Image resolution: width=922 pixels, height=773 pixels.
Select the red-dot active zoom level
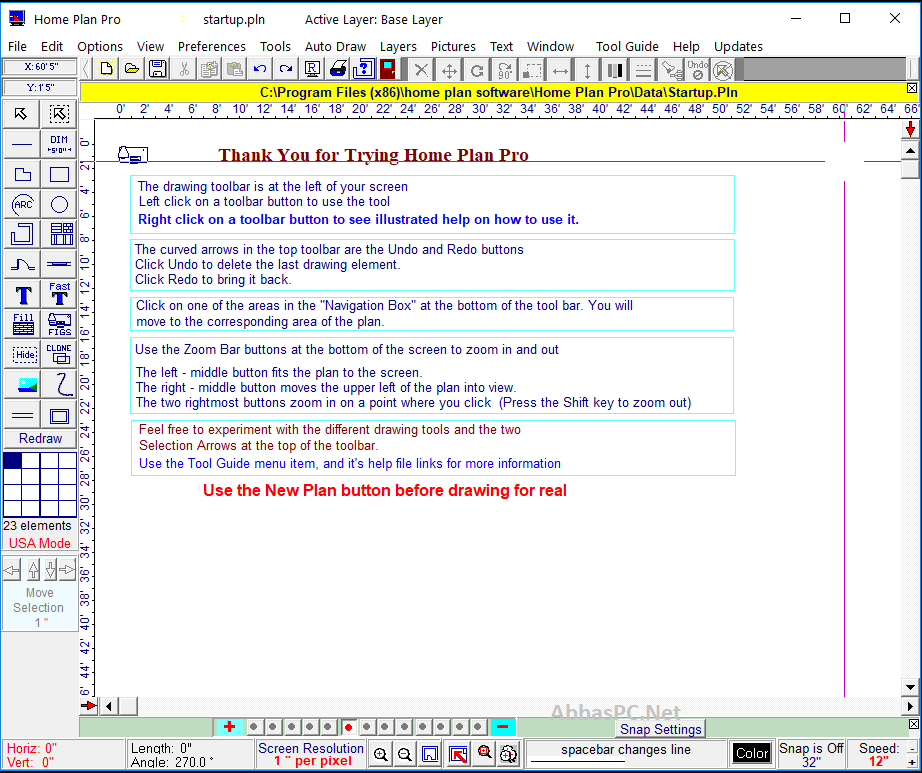[x=349, y=728]
